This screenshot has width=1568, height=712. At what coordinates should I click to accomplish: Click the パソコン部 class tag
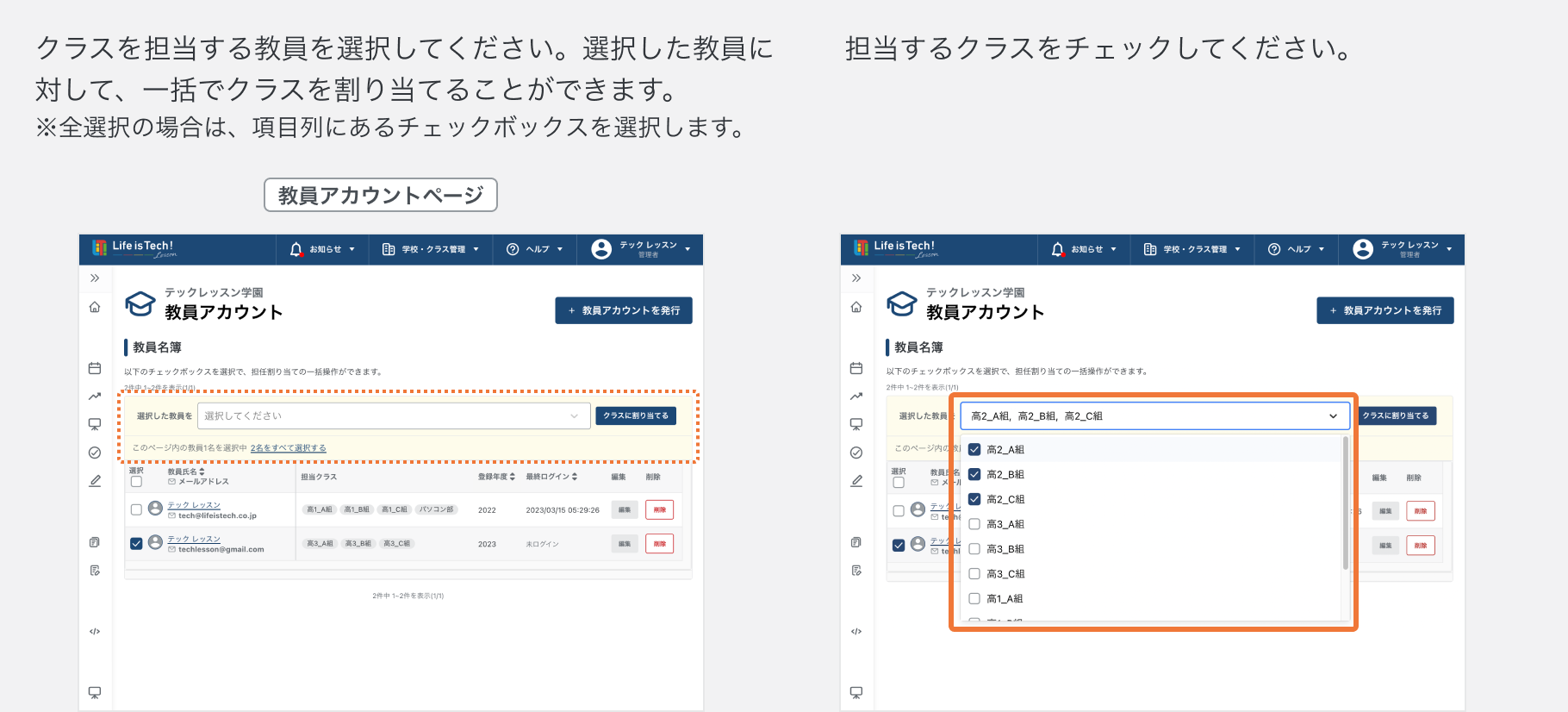(x=437, y=509)
